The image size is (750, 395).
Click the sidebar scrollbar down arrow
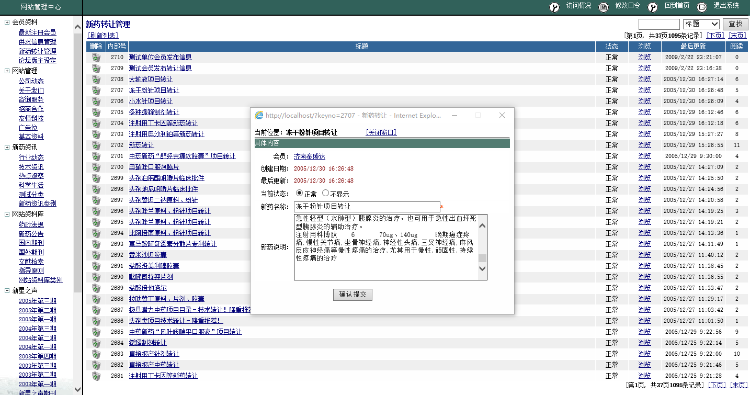(77, 390)
